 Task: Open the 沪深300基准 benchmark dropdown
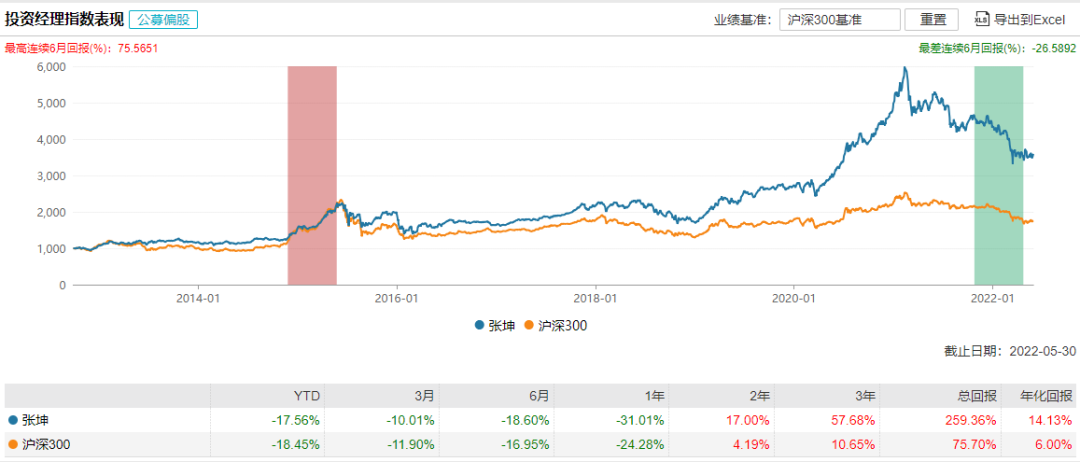838,19
